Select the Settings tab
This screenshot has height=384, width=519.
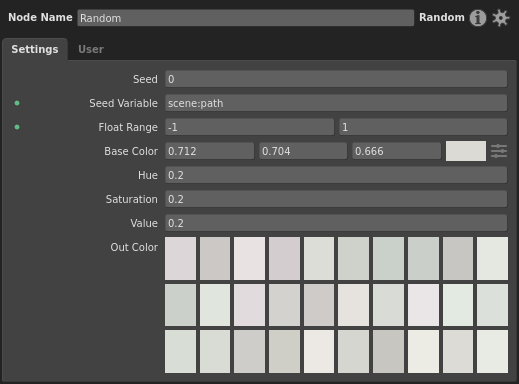35,49
